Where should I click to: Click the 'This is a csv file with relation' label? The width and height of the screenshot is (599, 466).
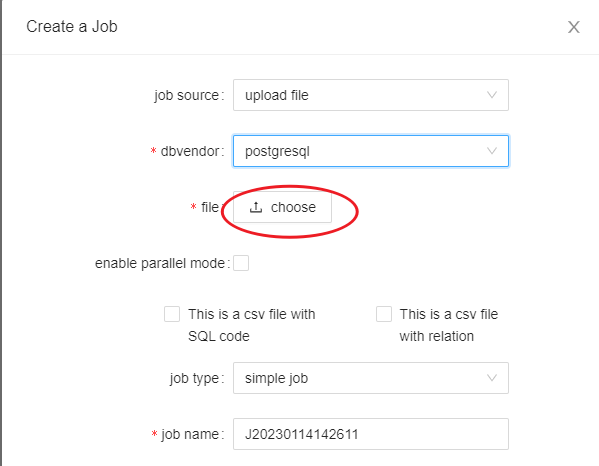pos(449,325)
